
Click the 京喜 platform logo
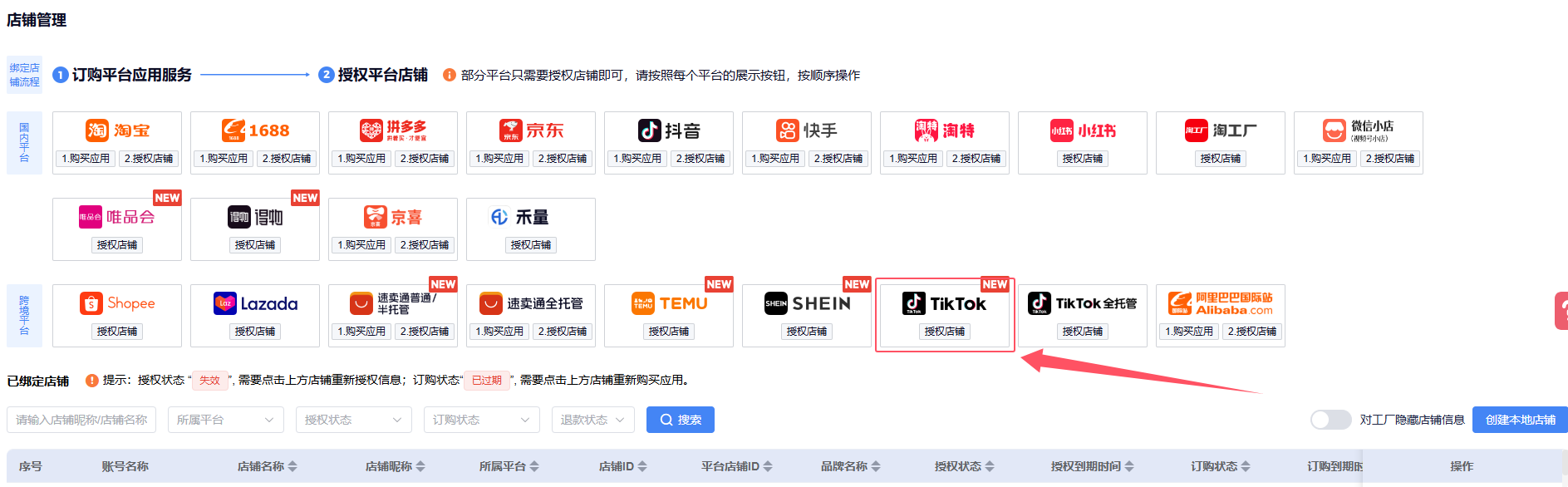[393, 217]
